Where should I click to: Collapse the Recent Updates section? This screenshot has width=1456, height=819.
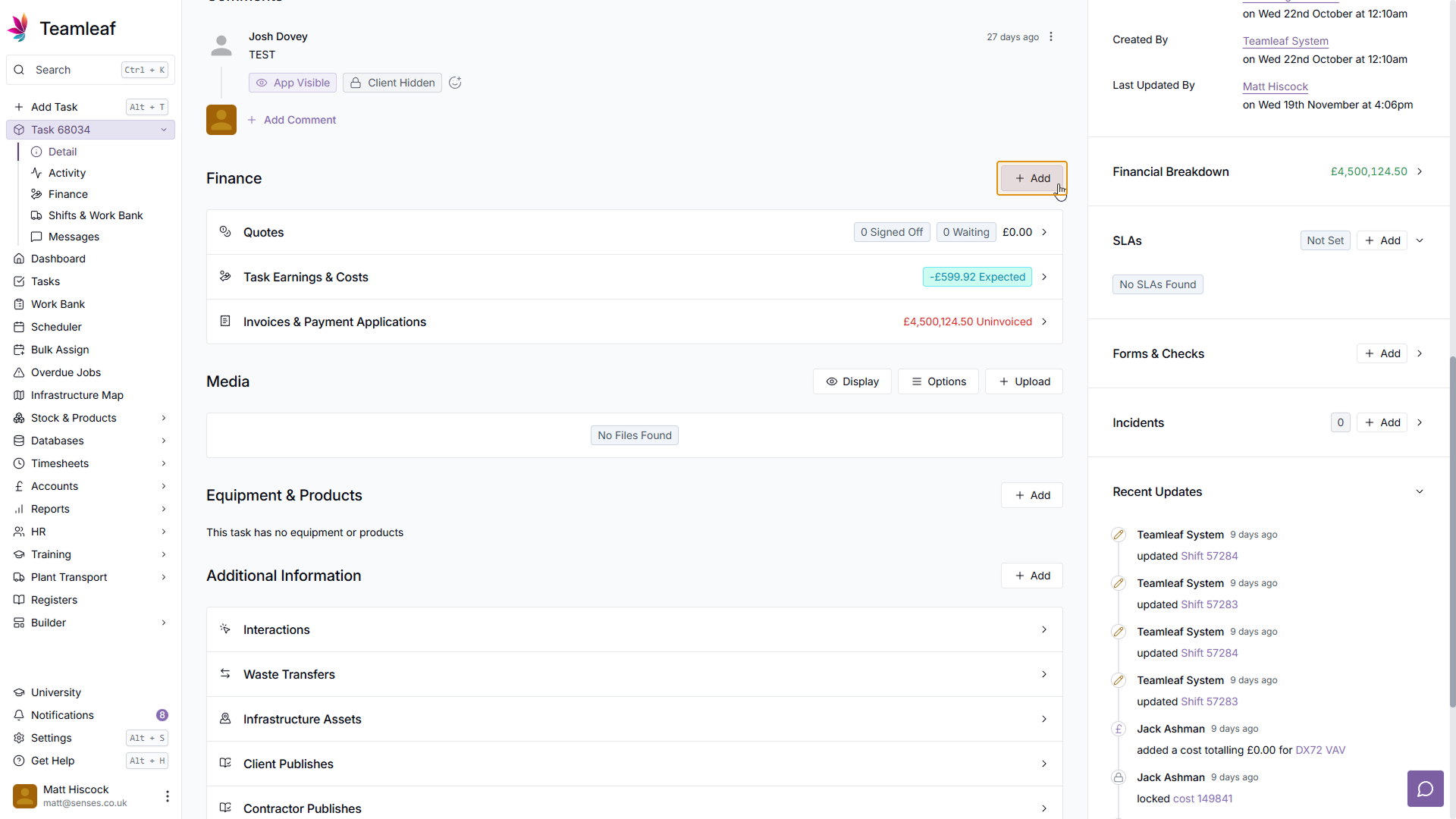coord(1420,491)
